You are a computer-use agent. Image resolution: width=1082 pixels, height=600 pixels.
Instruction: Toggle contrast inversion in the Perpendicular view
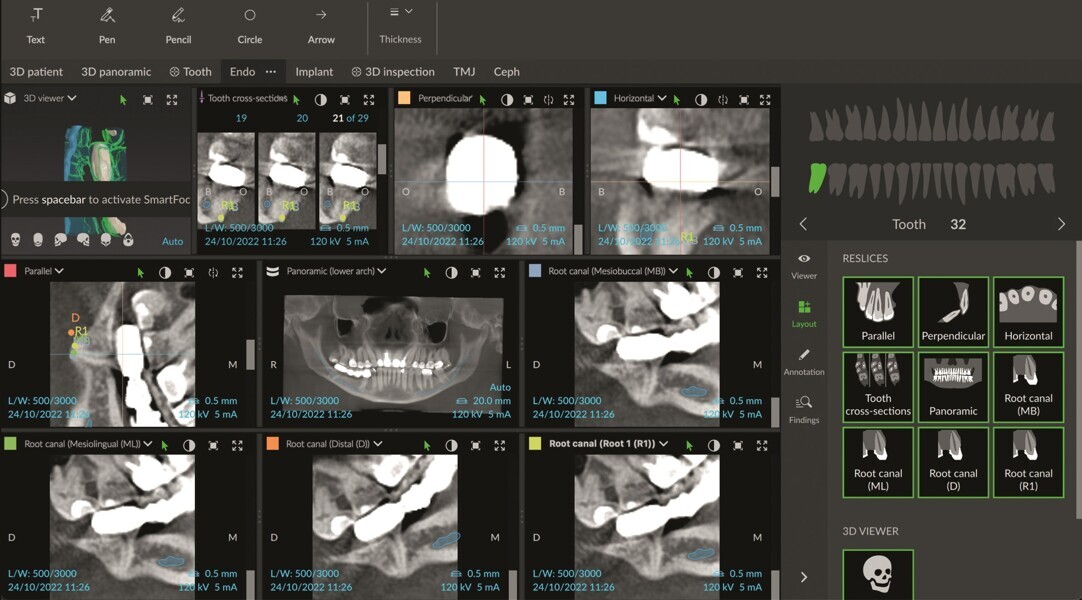(x=508, y=100)
